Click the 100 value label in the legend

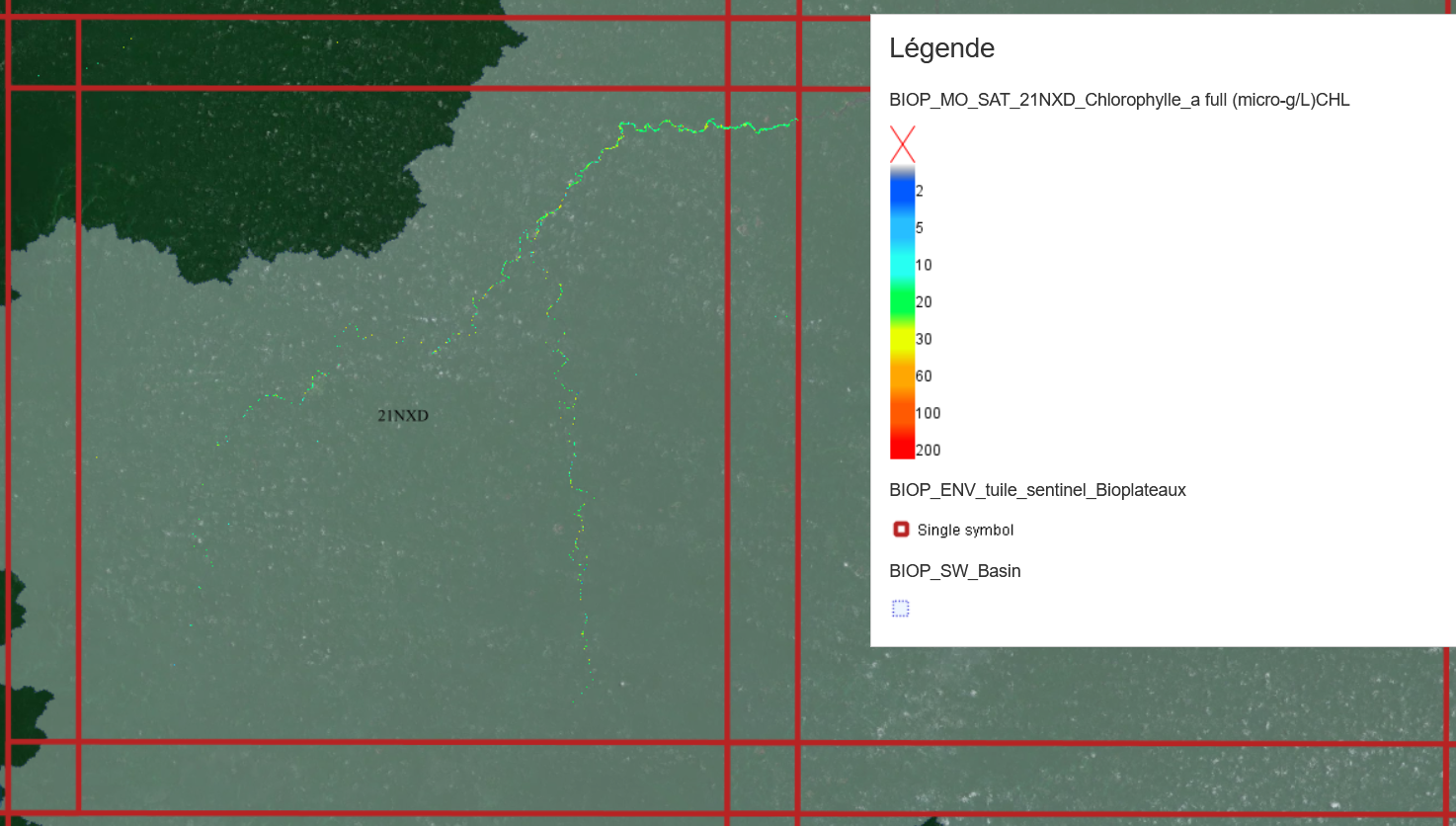click(x=928, y=413)
